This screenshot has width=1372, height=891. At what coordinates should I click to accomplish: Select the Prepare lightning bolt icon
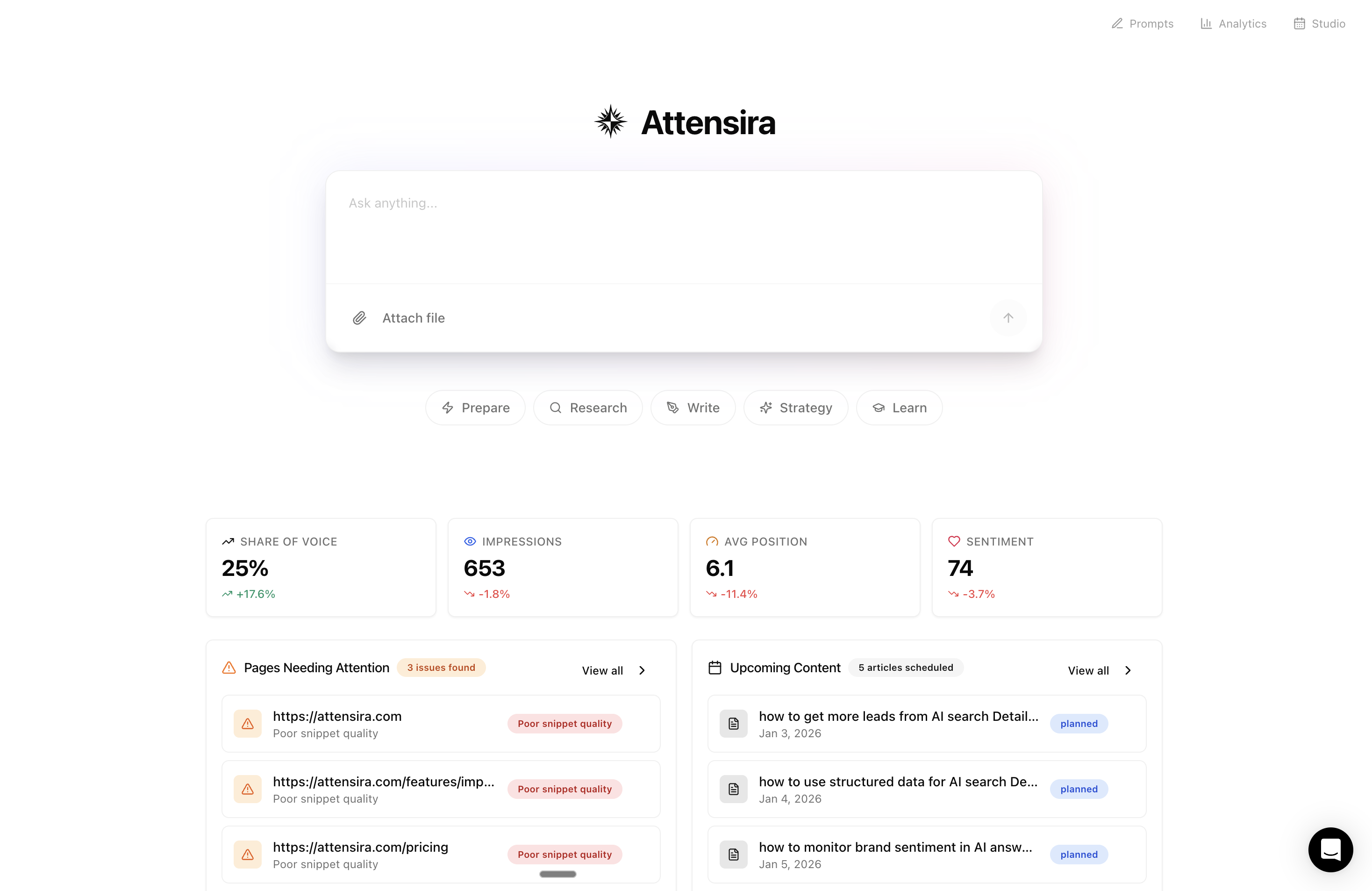(x=448, y=407)
